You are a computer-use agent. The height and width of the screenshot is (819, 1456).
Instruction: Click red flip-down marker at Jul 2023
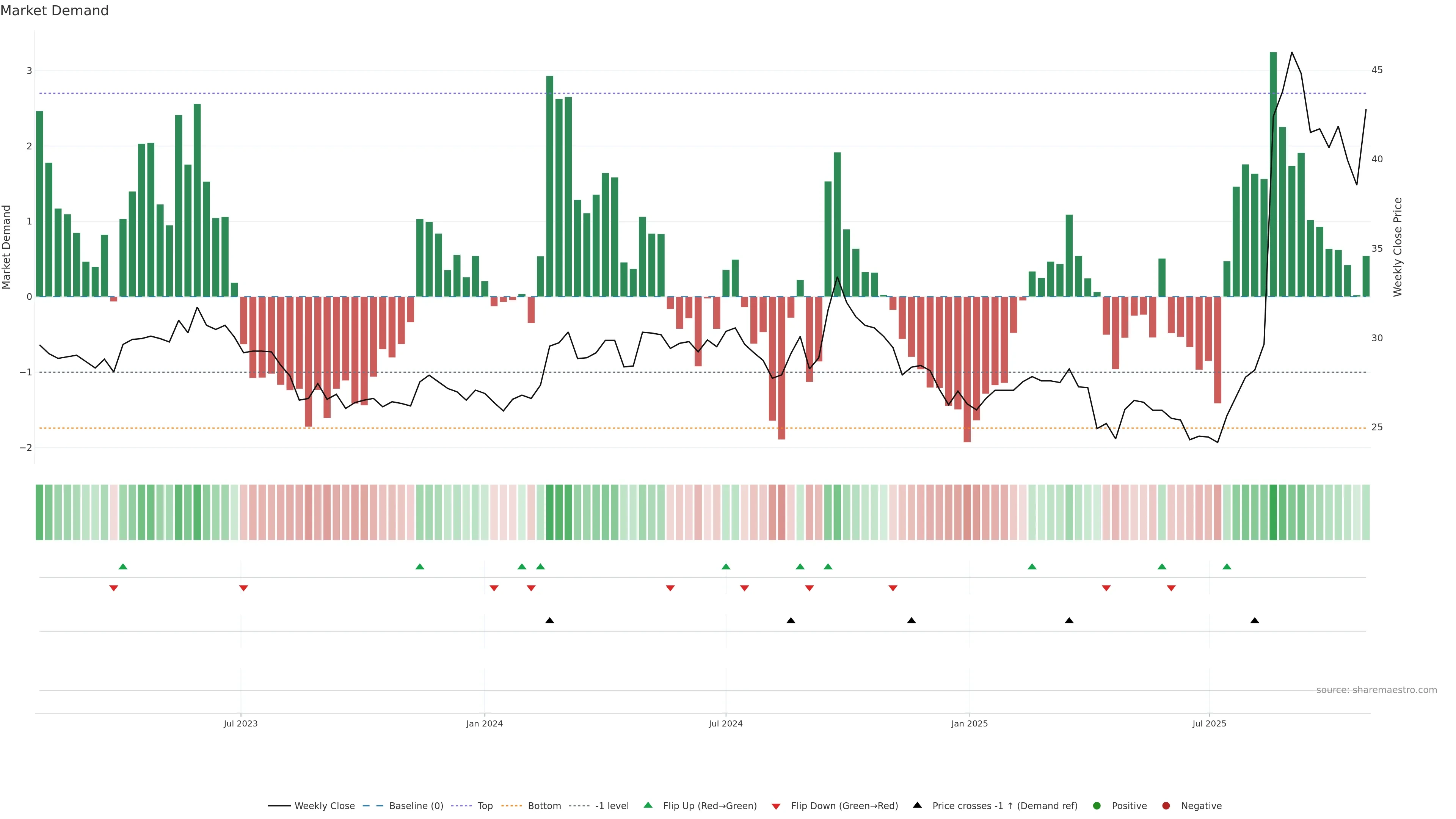click(x=243, y=588)
